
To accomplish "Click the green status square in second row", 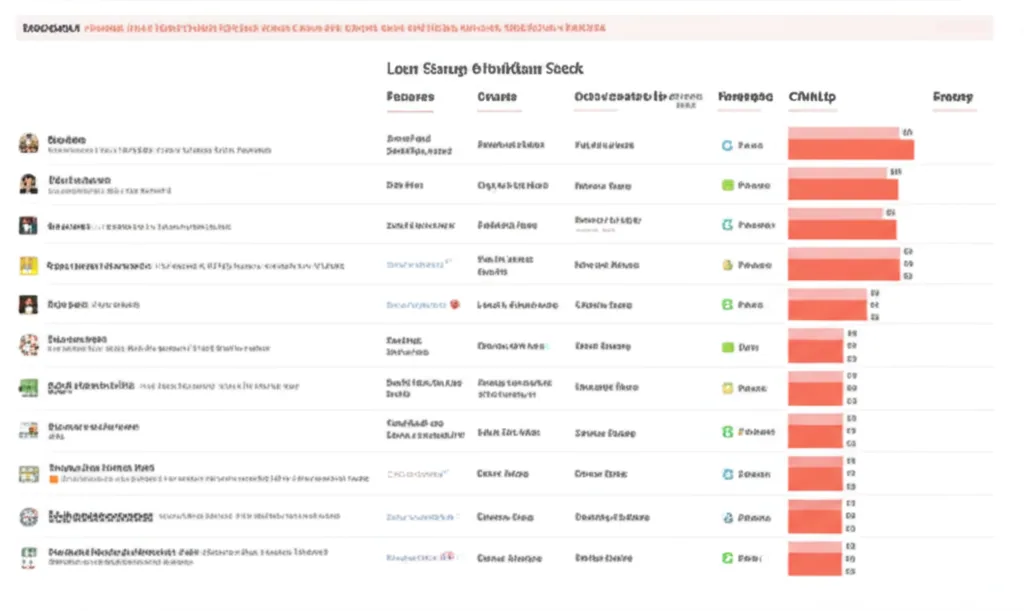I will tap(727, 185).
